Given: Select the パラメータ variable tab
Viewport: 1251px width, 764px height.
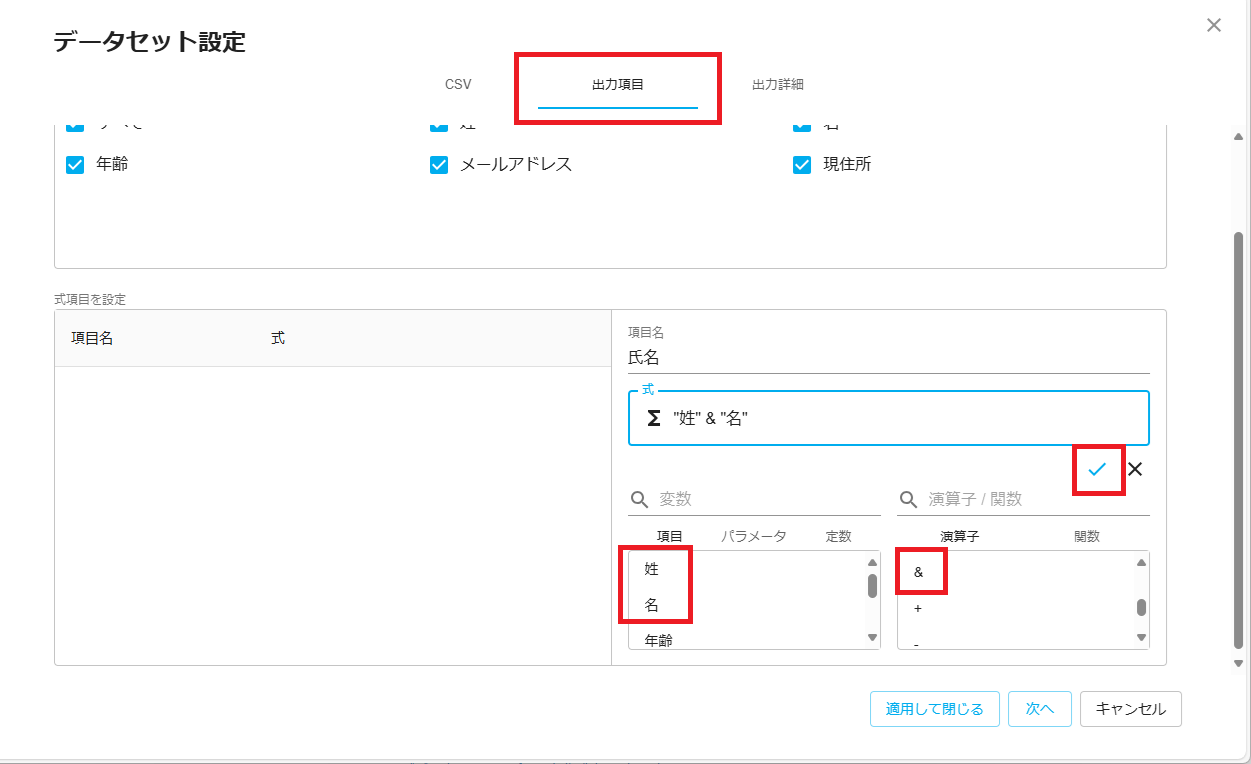Looking at the screenshot, I should coord(753,536).
